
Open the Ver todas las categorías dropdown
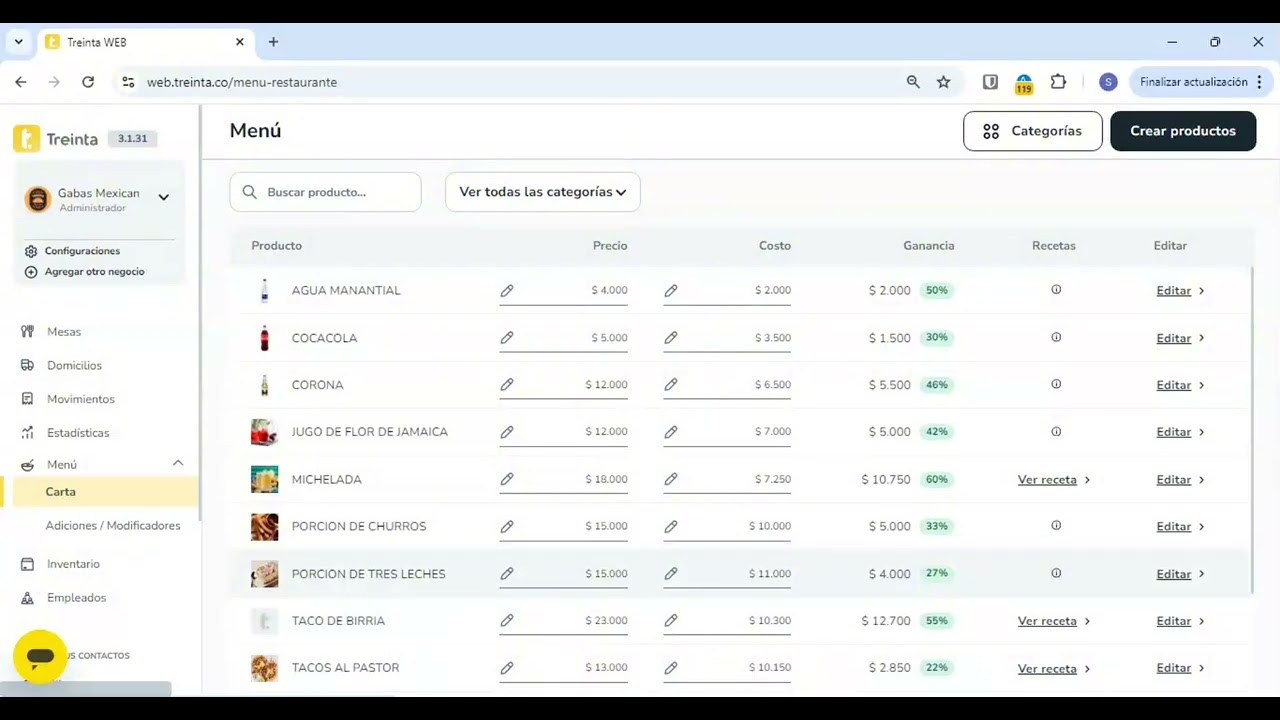tap(543, 192)
